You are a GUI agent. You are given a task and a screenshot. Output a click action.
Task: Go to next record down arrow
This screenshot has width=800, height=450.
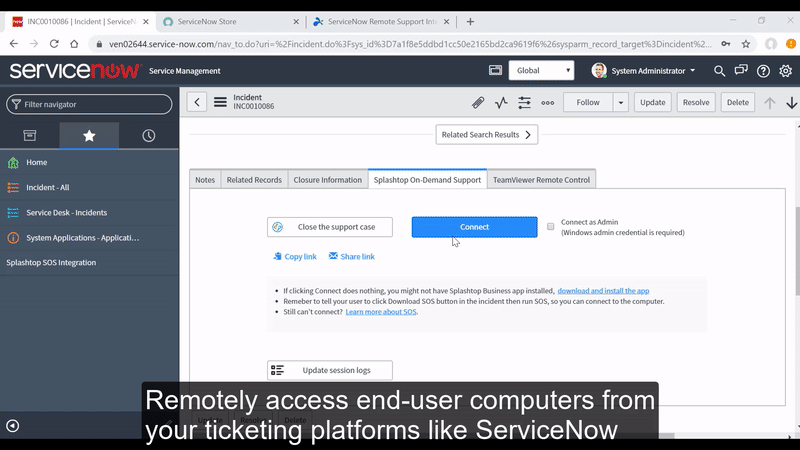point(791,103)
